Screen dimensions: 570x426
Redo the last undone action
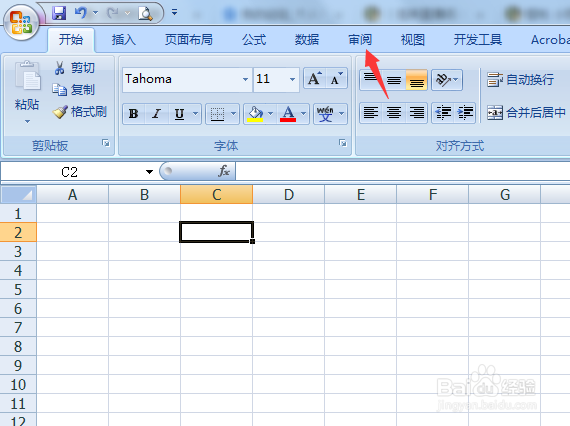click(x=113, y=13)
